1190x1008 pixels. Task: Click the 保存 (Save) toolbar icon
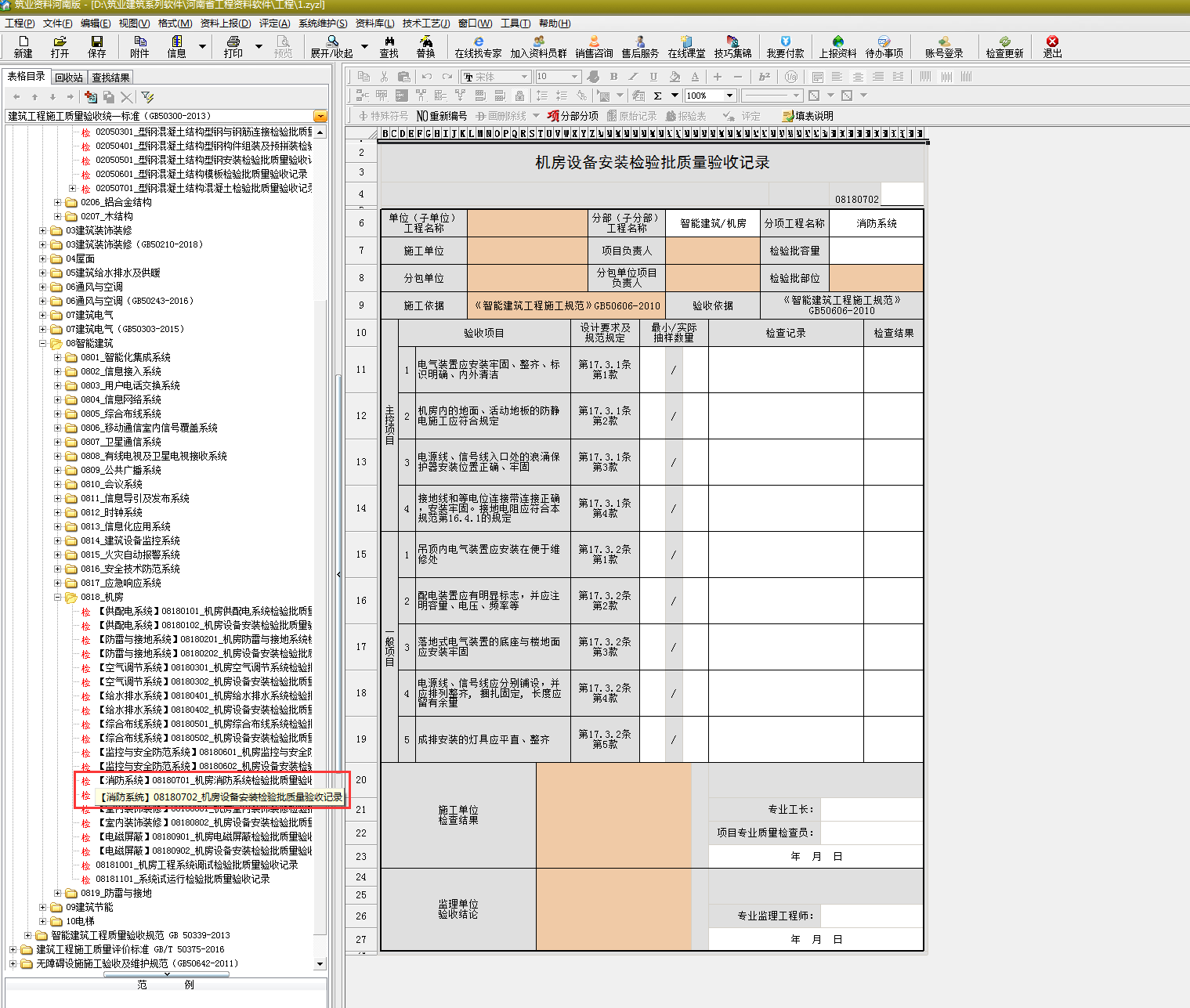97,47
